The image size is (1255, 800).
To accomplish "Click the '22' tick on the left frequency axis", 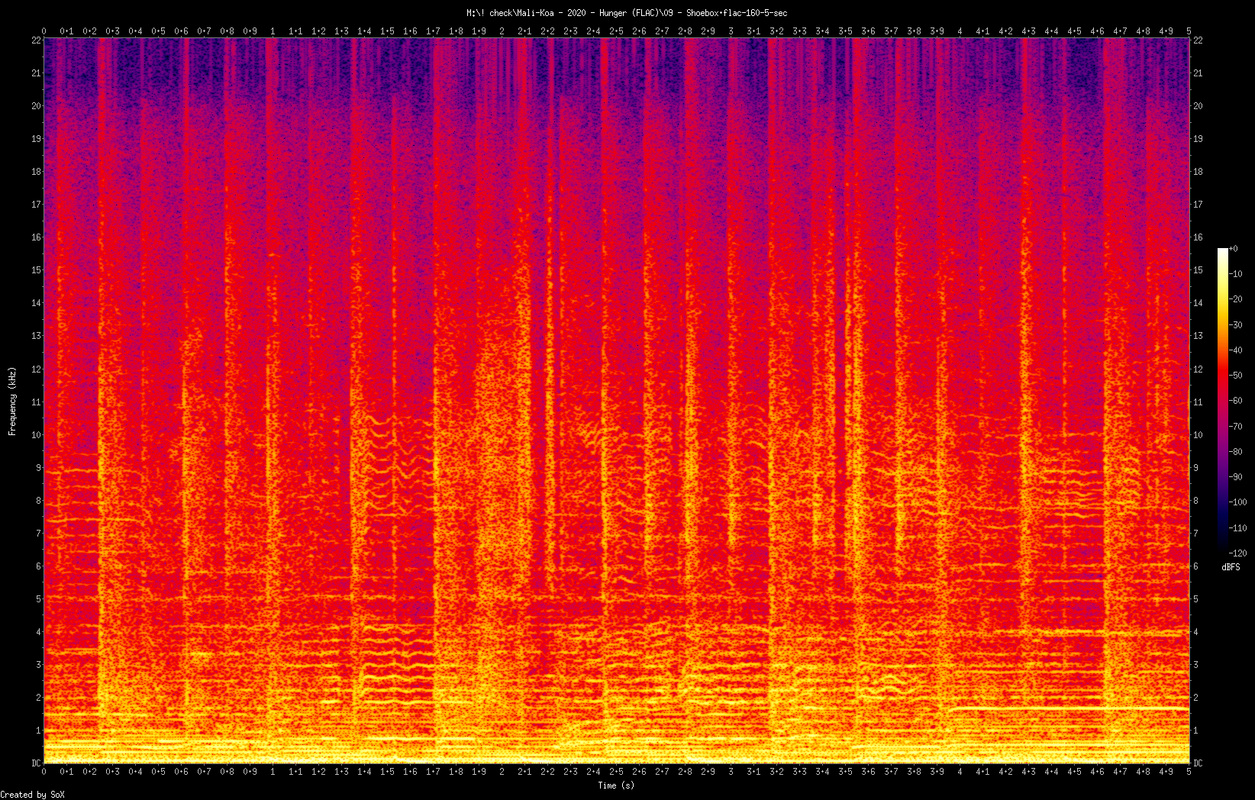I will (36, 40).
